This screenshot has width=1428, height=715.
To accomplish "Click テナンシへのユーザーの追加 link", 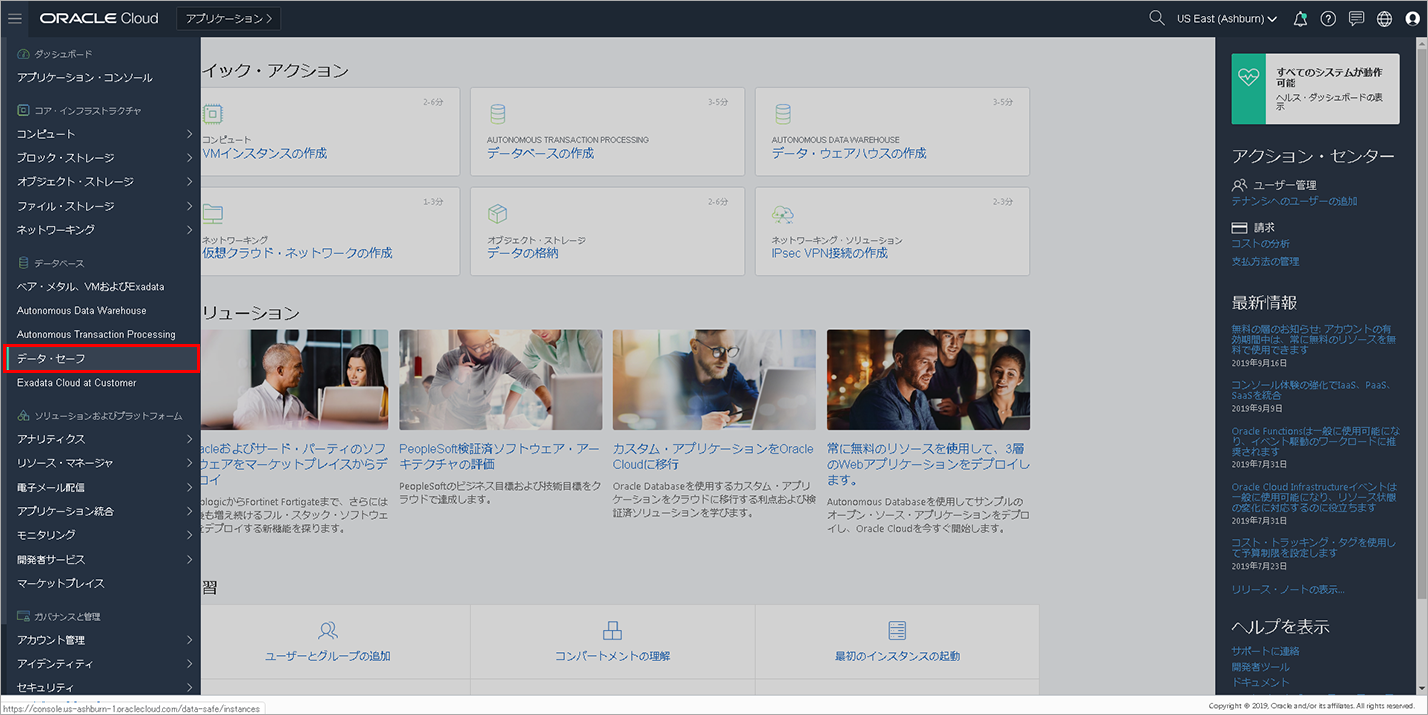I will [1294, 201].
